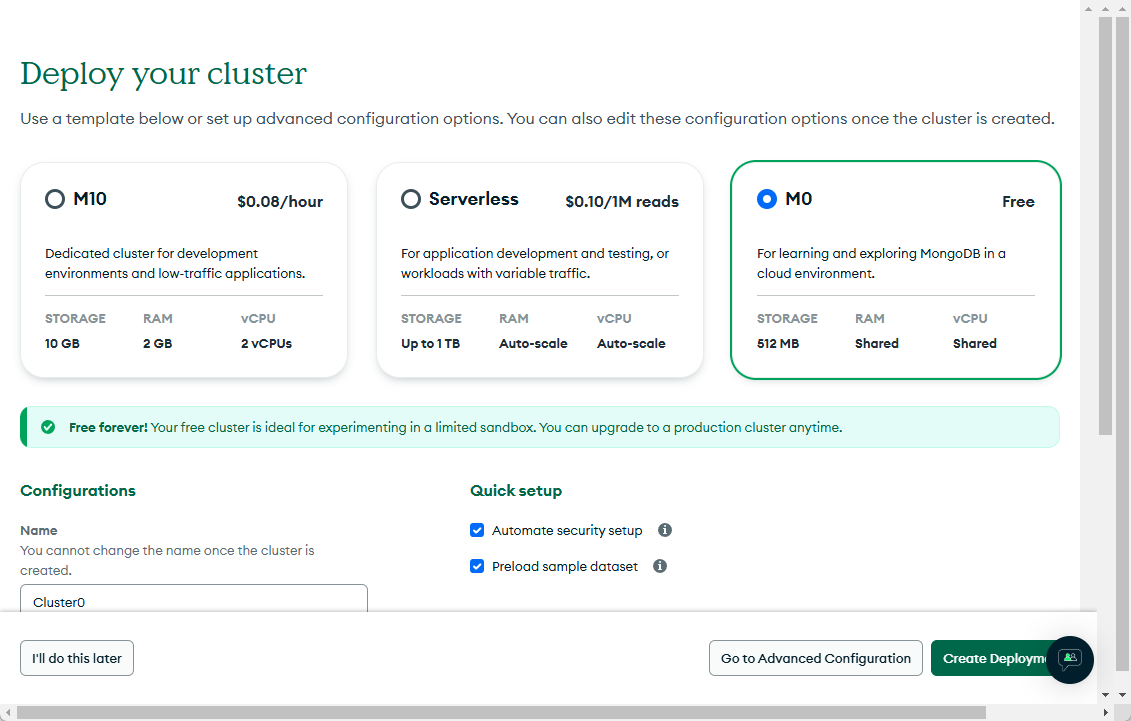Viewport: 1131px width, 721px height.
Task: Select the M0 free cluster radio button
Action: coord(767,199)
